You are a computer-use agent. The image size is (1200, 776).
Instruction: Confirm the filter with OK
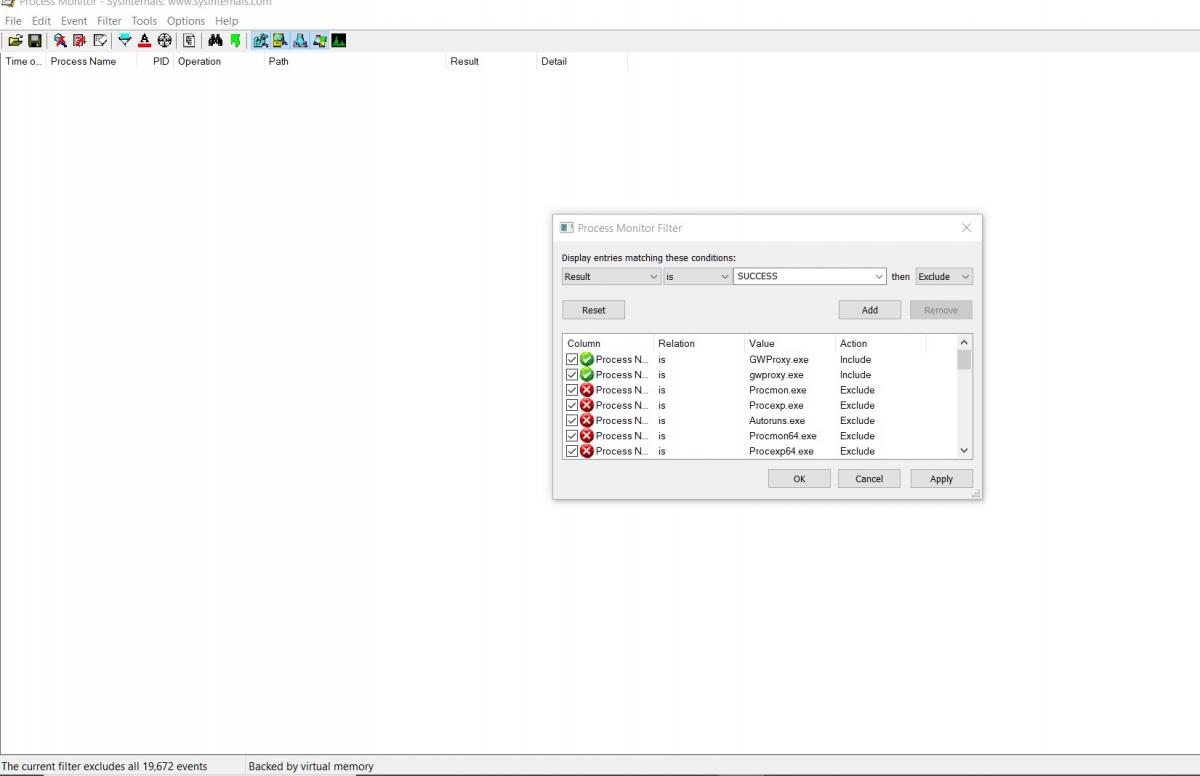click(x=799, y=479)
